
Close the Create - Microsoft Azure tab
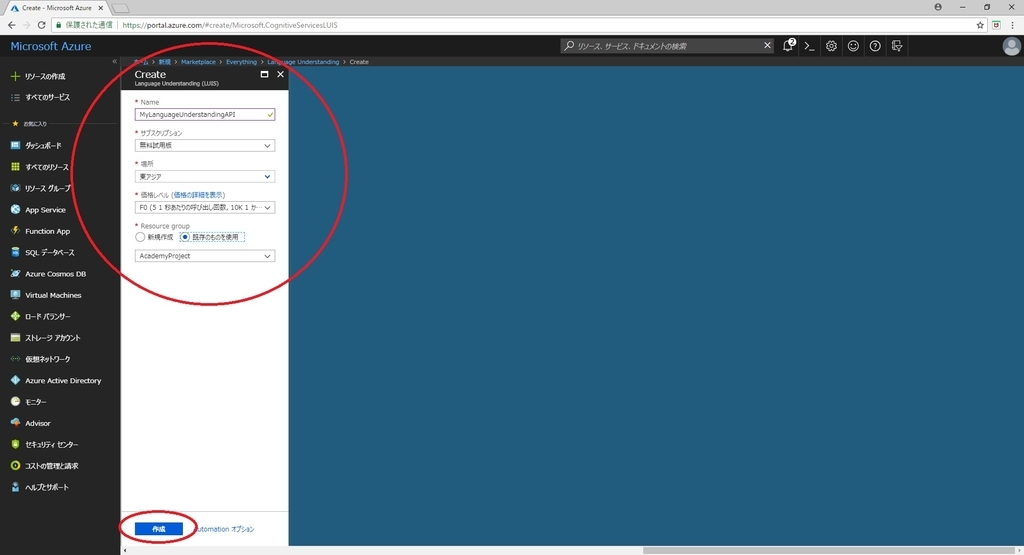[x=101, y=8]
